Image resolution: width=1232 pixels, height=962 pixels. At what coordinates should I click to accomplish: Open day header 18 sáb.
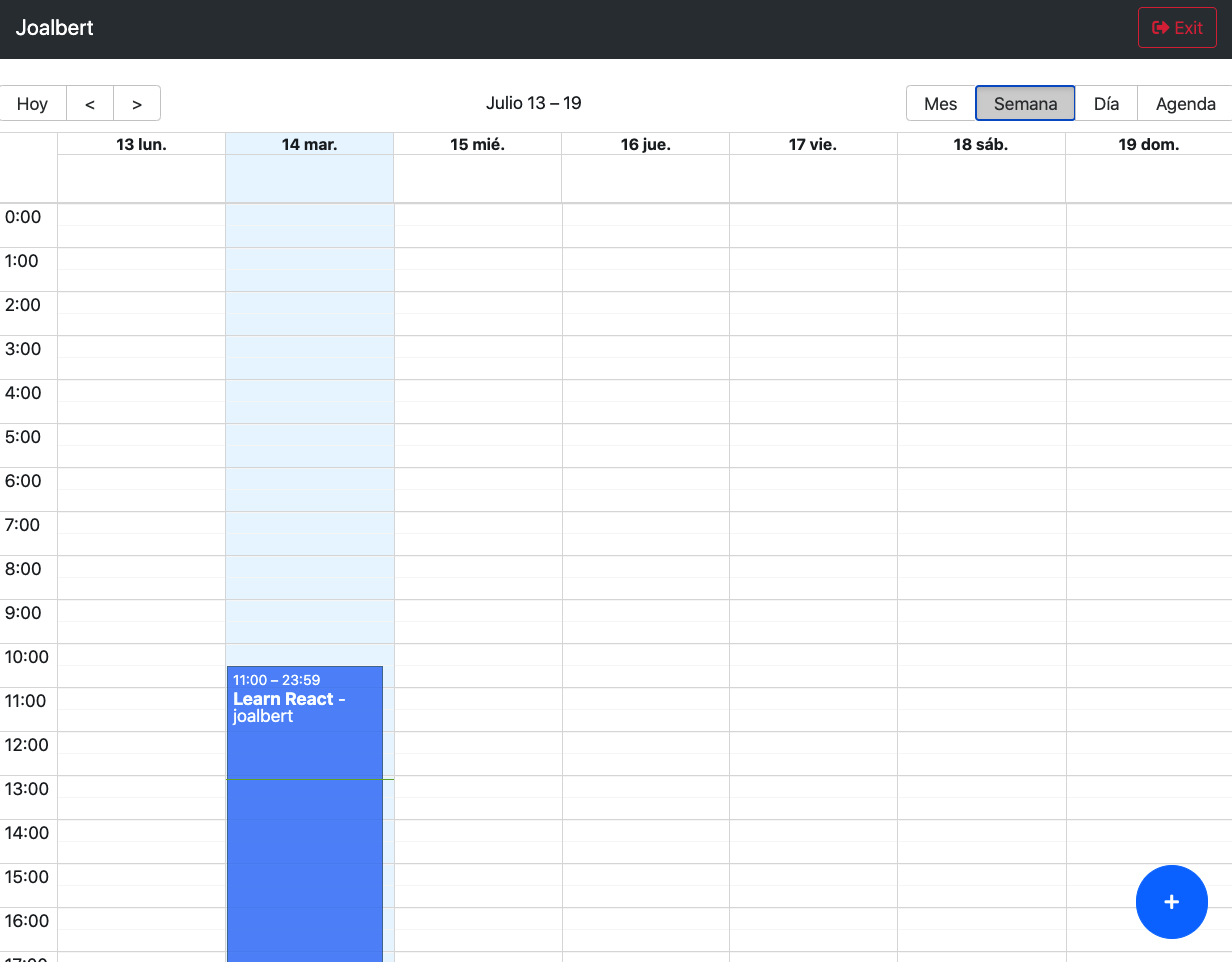(981, 144)
